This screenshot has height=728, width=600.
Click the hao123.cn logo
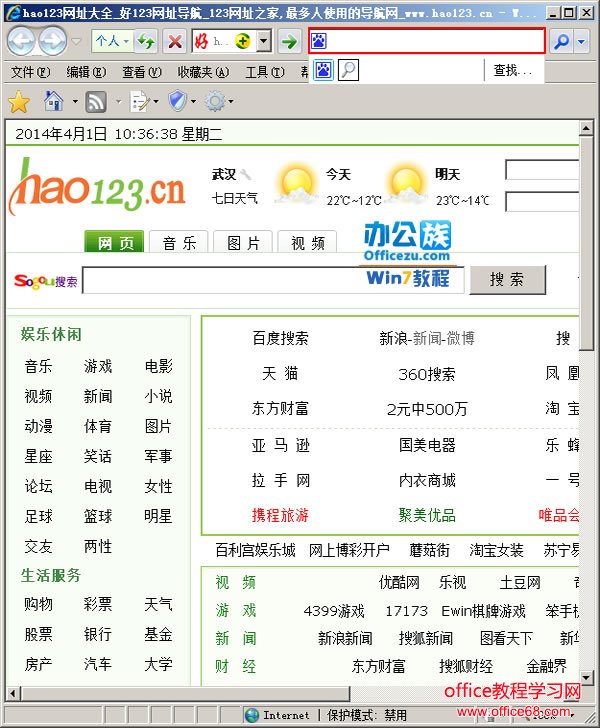coord(98,187)
